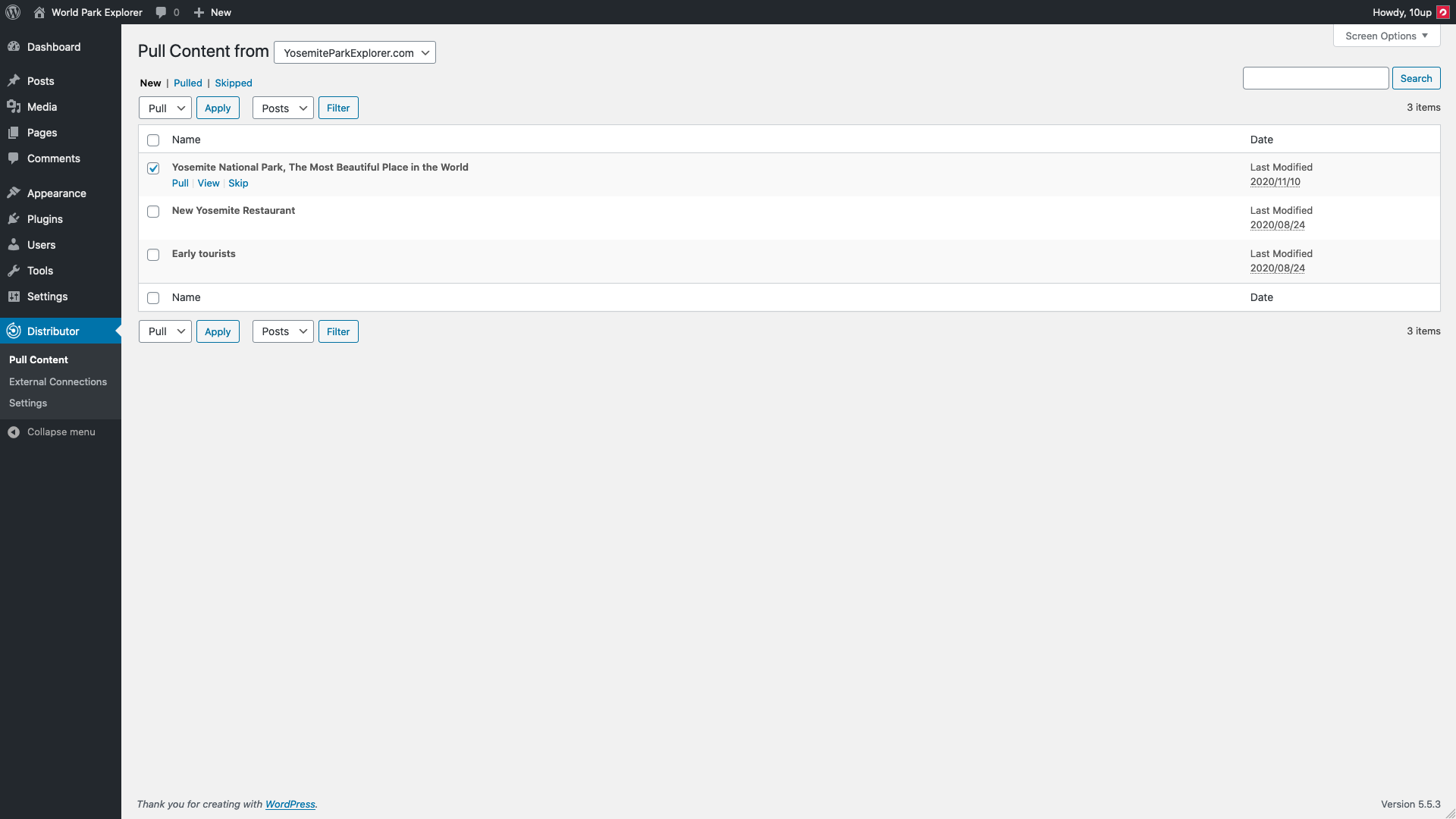Click the Collapse menu arrow icon

(x=14, y=432)
